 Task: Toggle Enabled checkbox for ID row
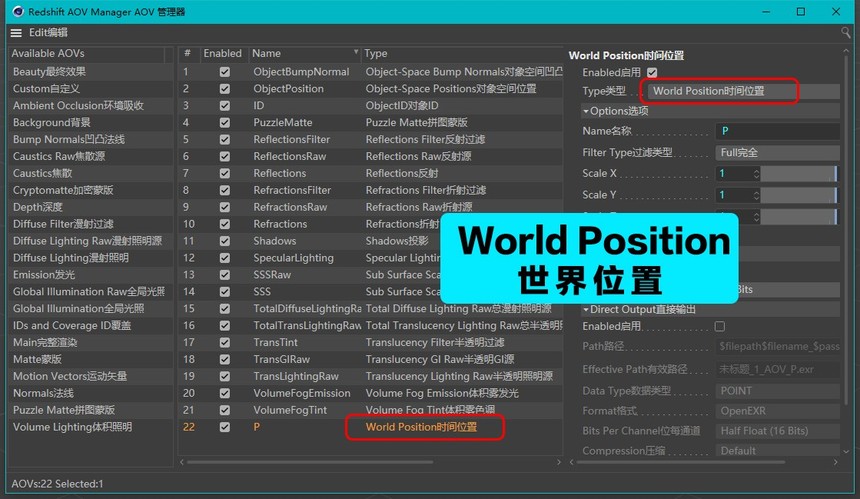[x=224, y=106]
